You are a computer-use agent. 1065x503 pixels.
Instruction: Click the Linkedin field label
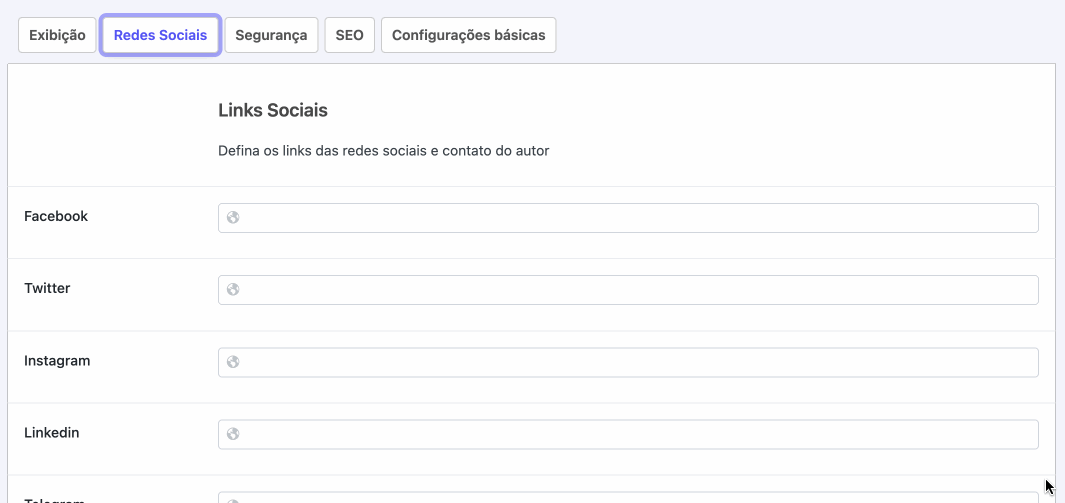pos(52,432)
